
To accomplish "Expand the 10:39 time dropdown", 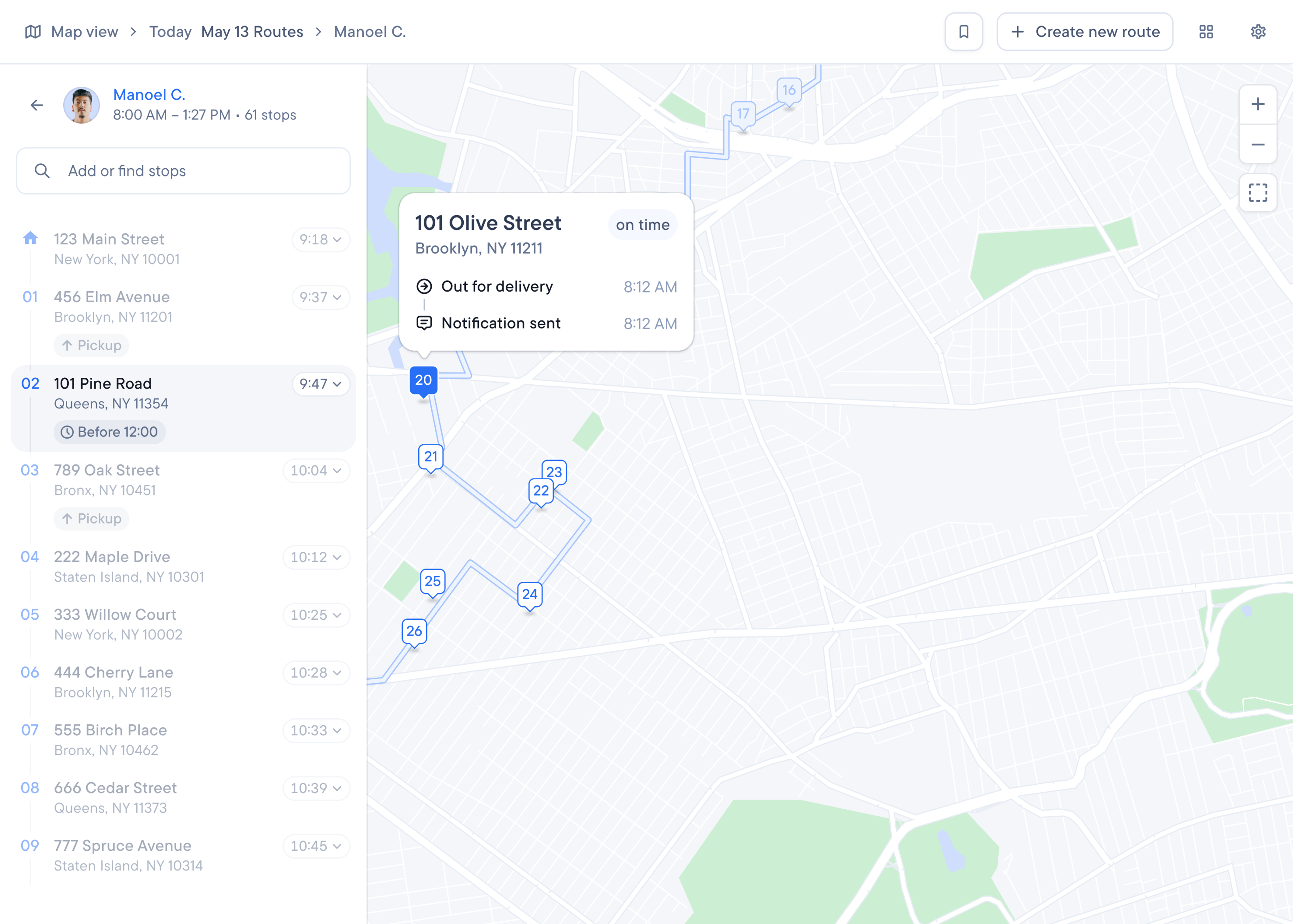I will click(x=316, y=788).
